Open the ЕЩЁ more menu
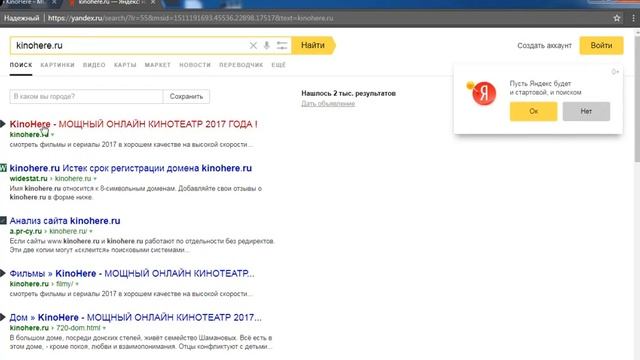Viewport: 640px width, 360px height. [279, 65]
